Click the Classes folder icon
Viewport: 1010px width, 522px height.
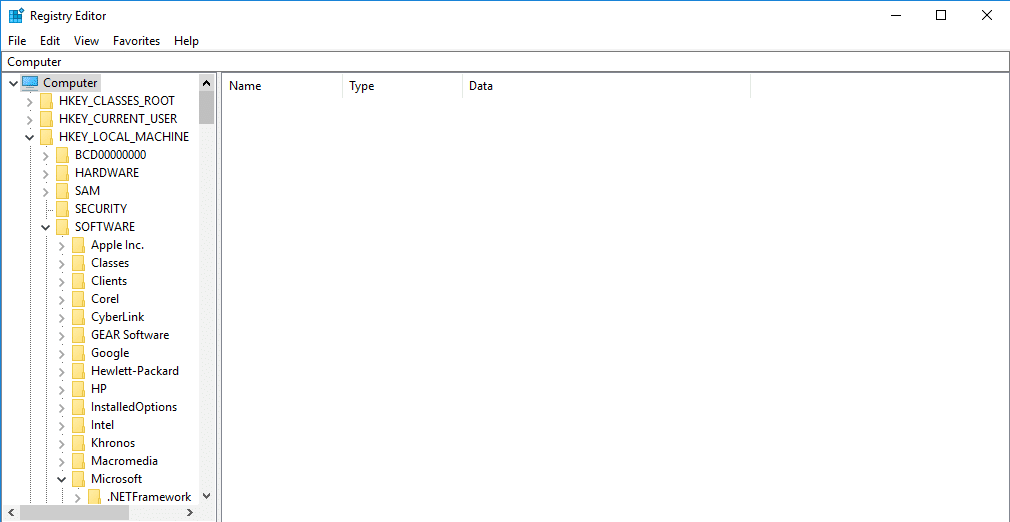click(x=79, y=264)
